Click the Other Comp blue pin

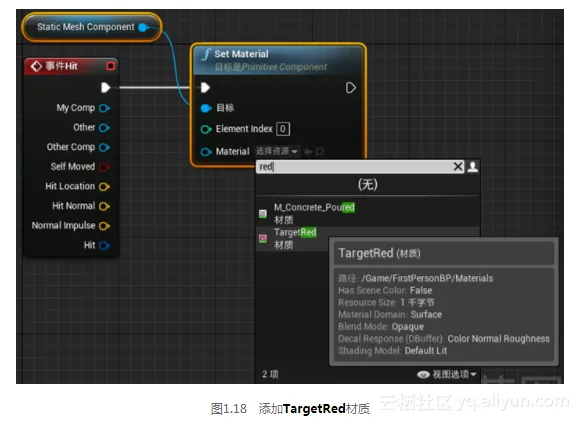(x=104, y=147)
